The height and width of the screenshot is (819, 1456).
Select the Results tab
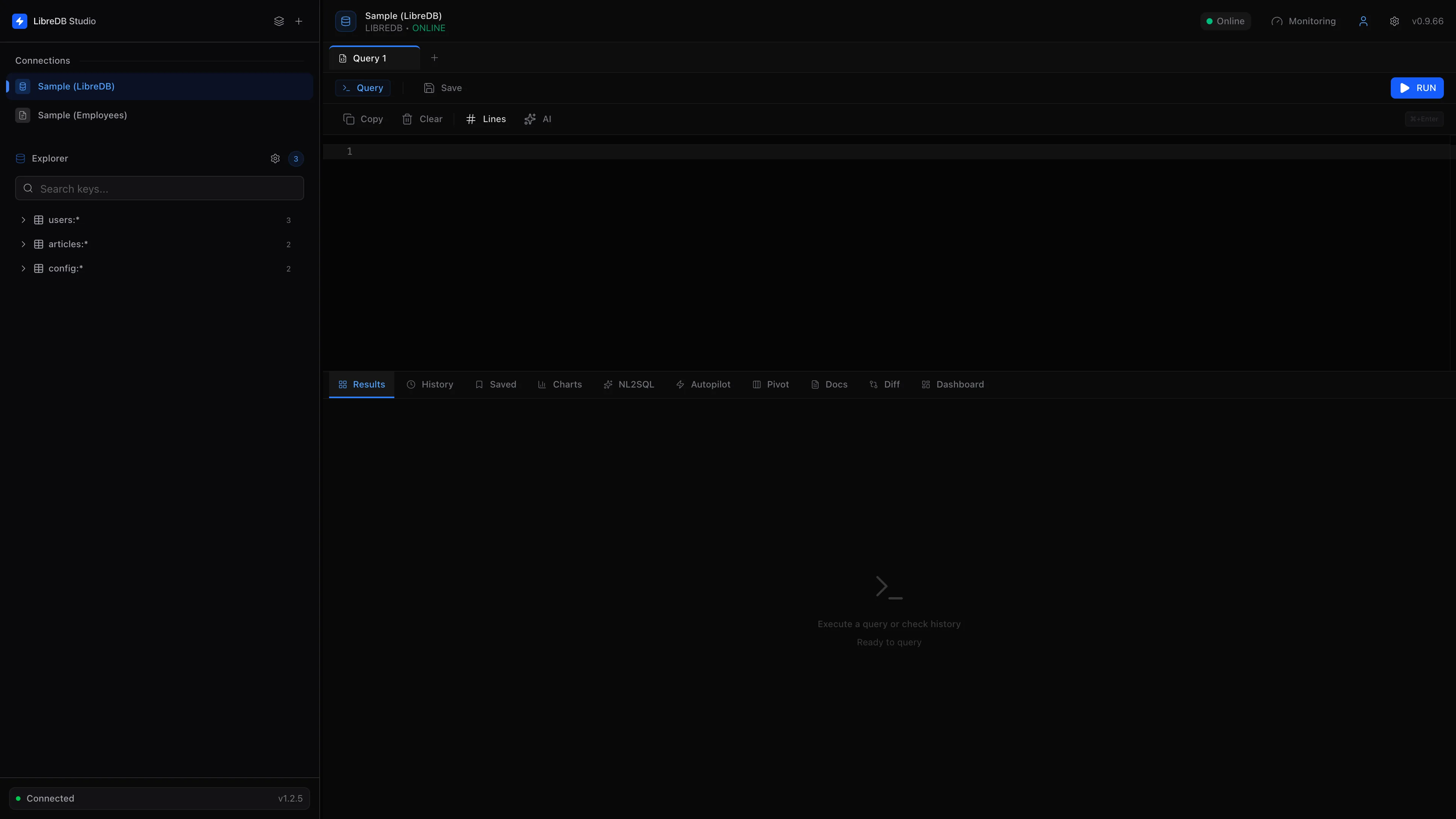362,384
